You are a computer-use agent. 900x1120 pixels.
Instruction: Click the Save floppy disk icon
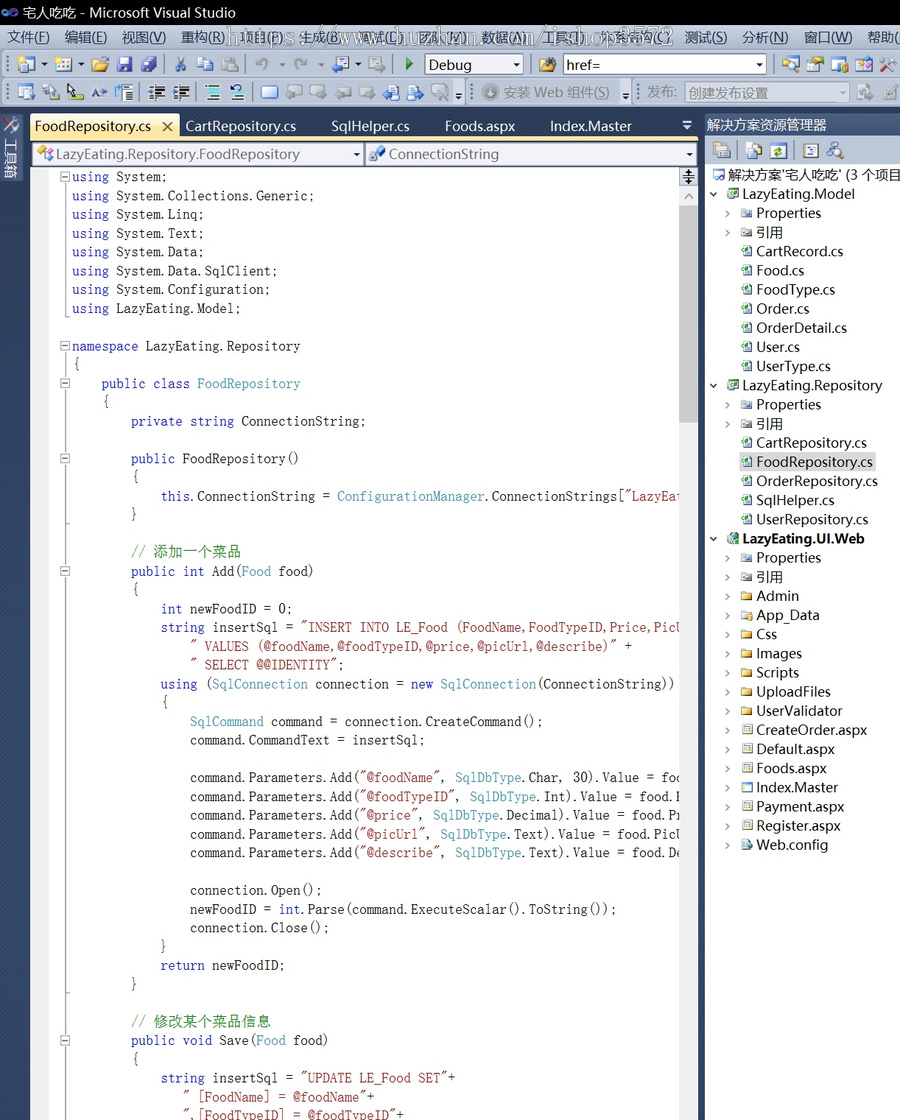[124, 64]
